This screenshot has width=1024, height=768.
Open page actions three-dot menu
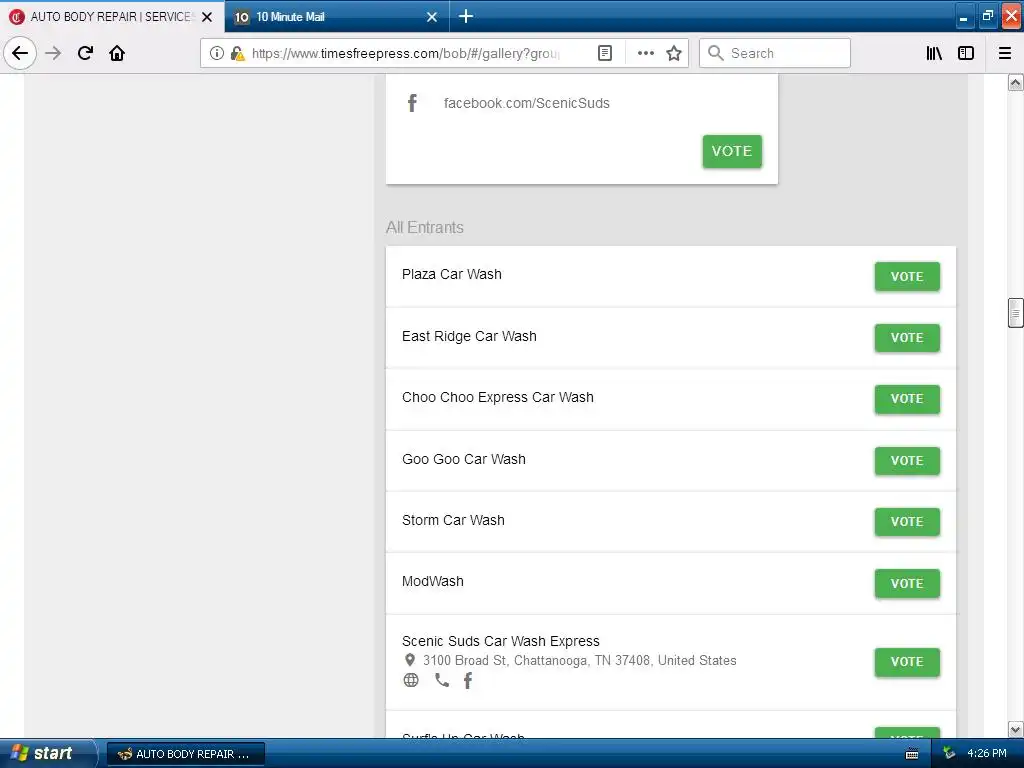[x=645, y=53]
